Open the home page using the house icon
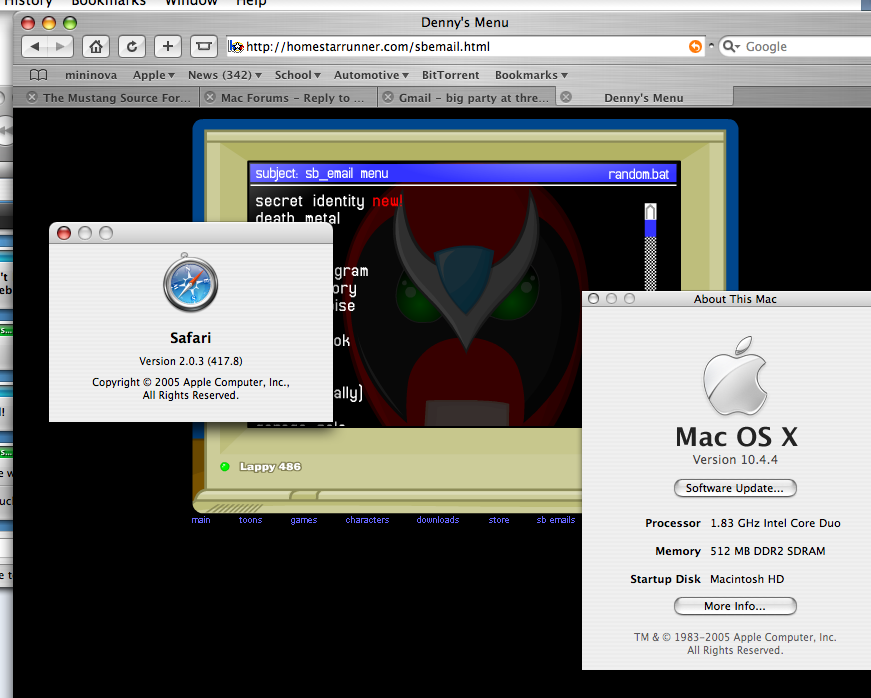 click(x=96, y=47)
